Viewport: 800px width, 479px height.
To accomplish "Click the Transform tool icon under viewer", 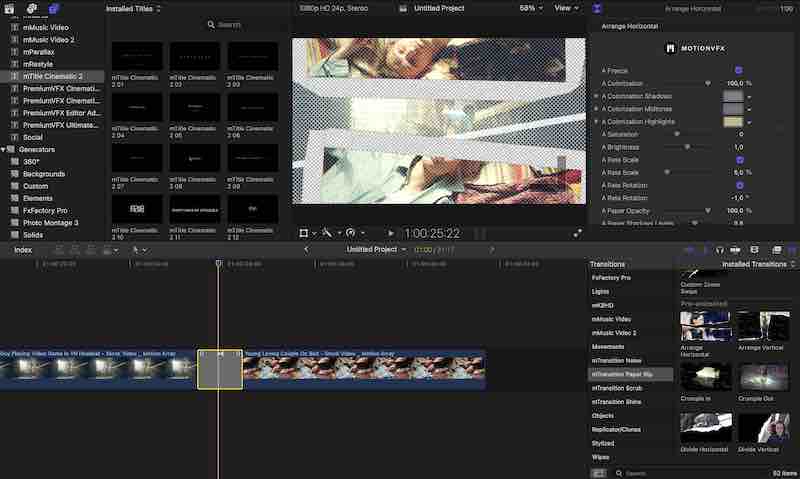I will tap(304, 233).
